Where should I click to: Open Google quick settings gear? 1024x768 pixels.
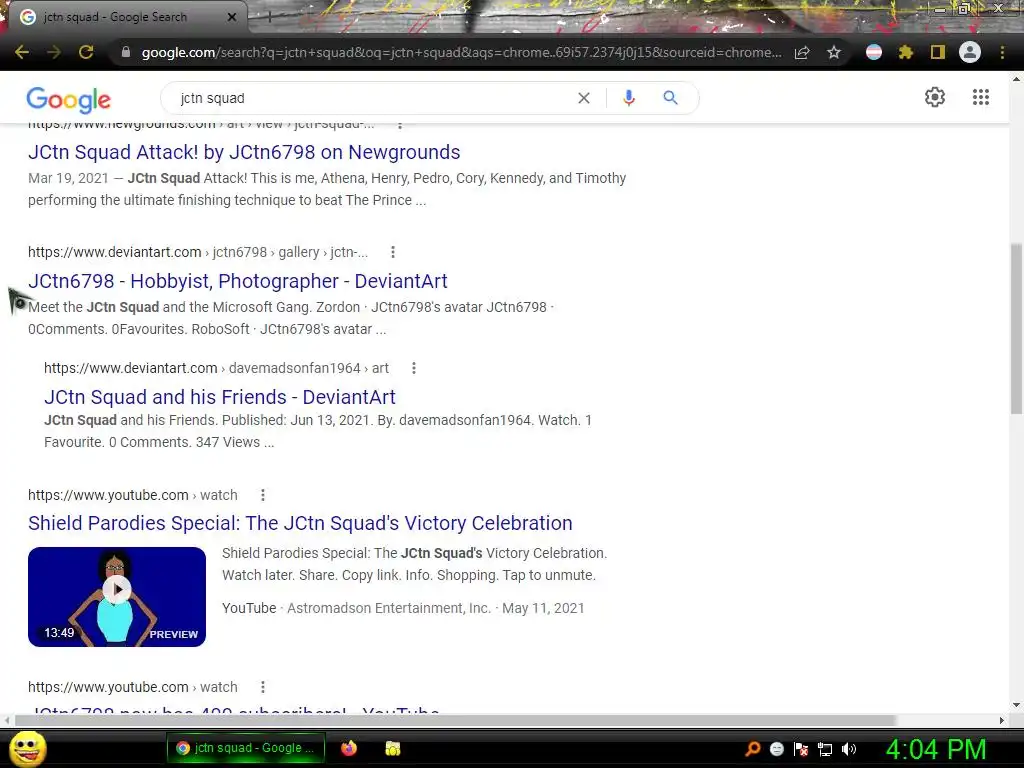coord(935,97)
